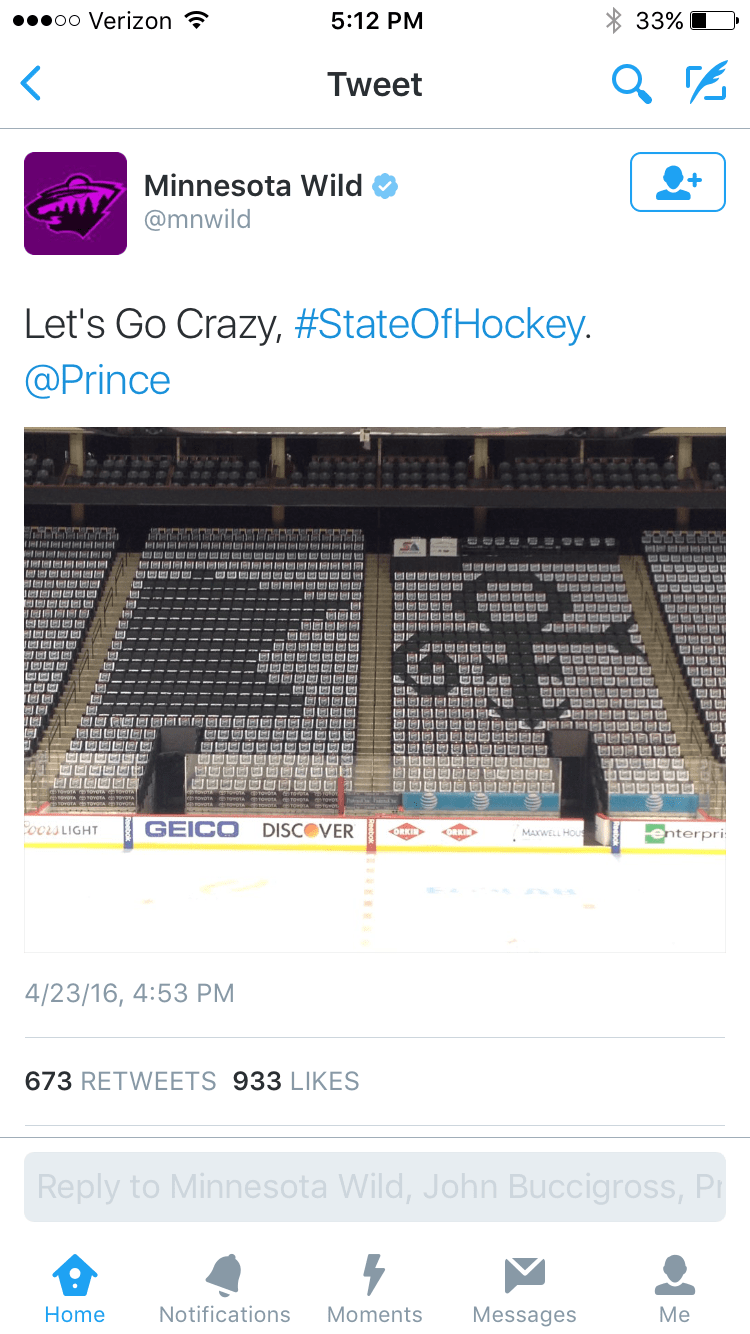Switch to the Notifications tab
This screenshot has width=750, height=1334.
(225, 1288)
